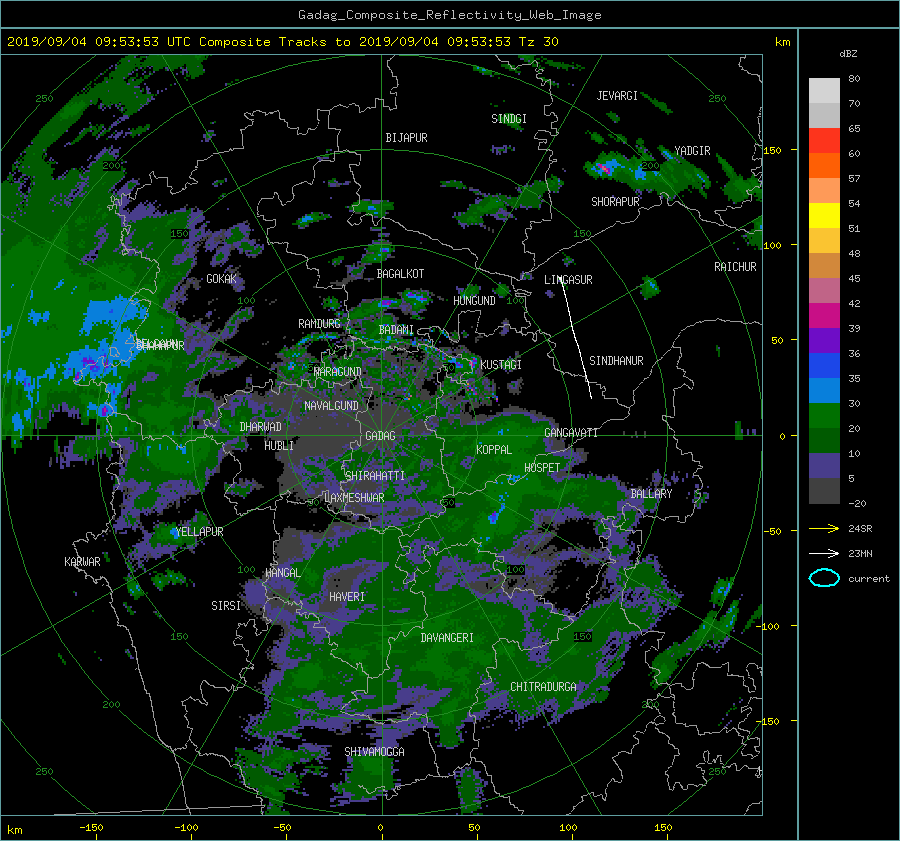This screenshot has height=841, width=900.
Task: Click the 'HAVERI' city label
Action: point(347,597)
